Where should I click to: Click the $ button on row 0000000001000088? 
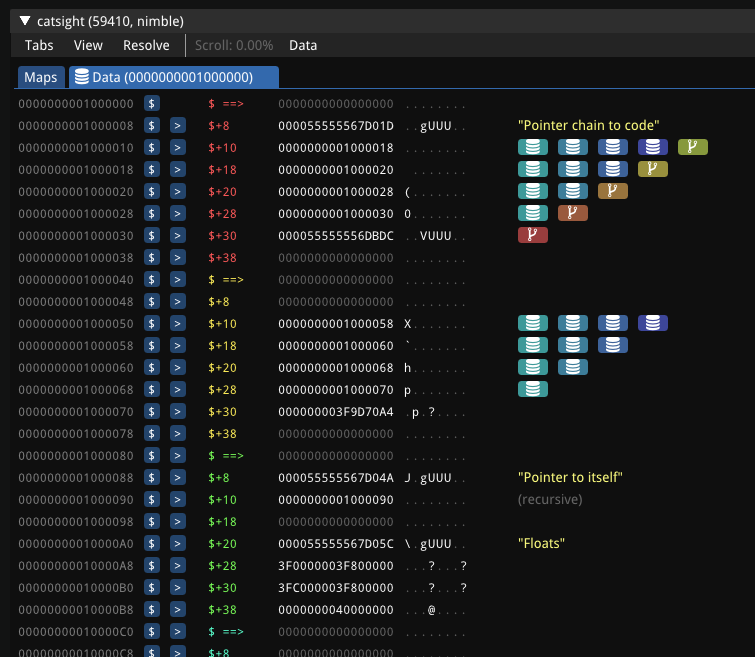coord(152,477)
